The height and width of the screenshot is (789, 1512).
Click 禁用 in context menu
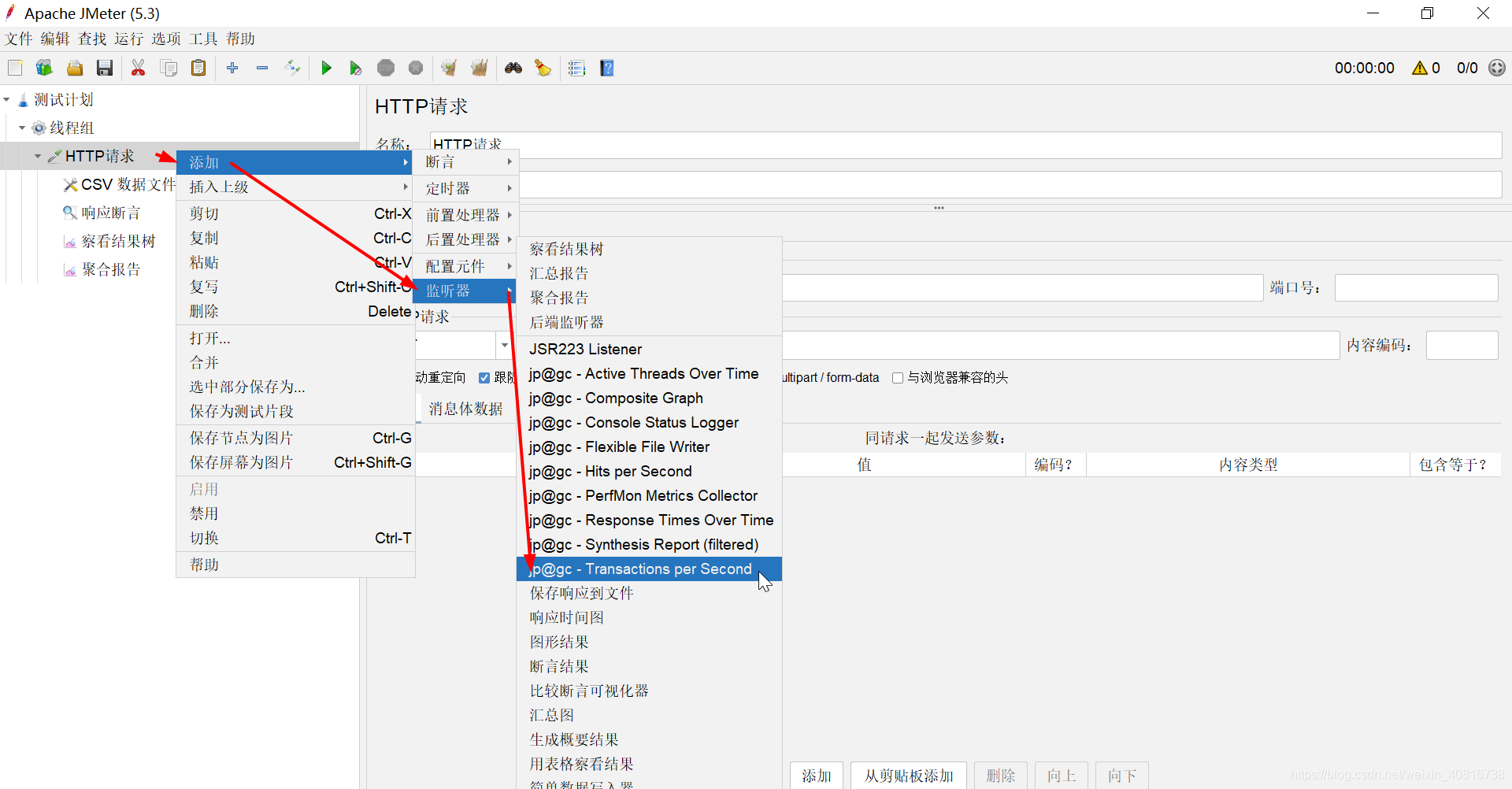295,513
